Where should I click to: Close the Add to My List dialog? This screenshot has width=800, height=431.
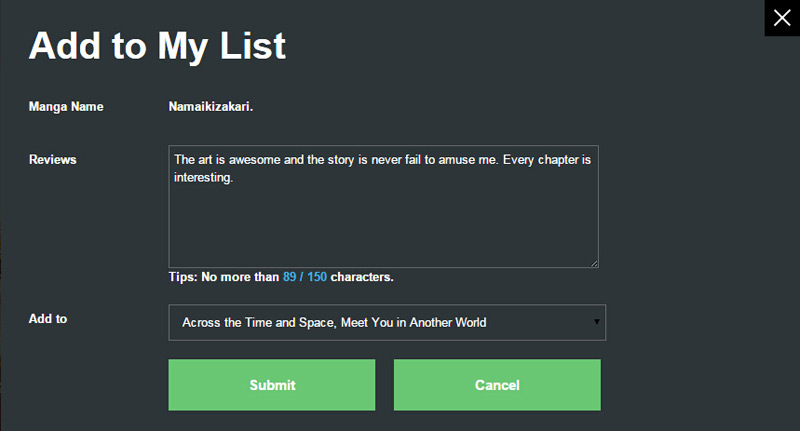[x=782, y=18]
